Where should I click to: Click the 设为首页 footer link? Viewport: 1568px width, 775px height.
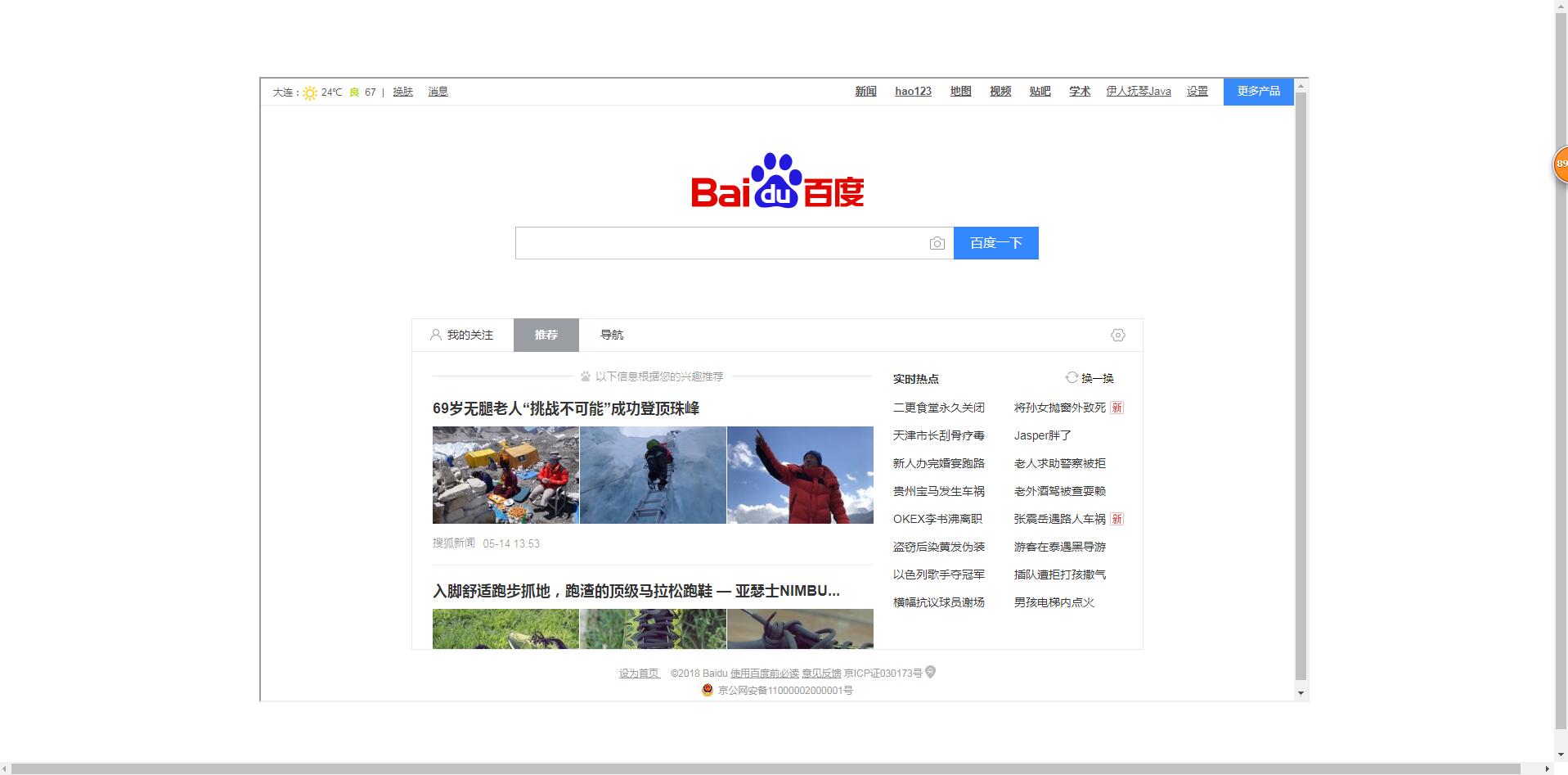(639, 673)
